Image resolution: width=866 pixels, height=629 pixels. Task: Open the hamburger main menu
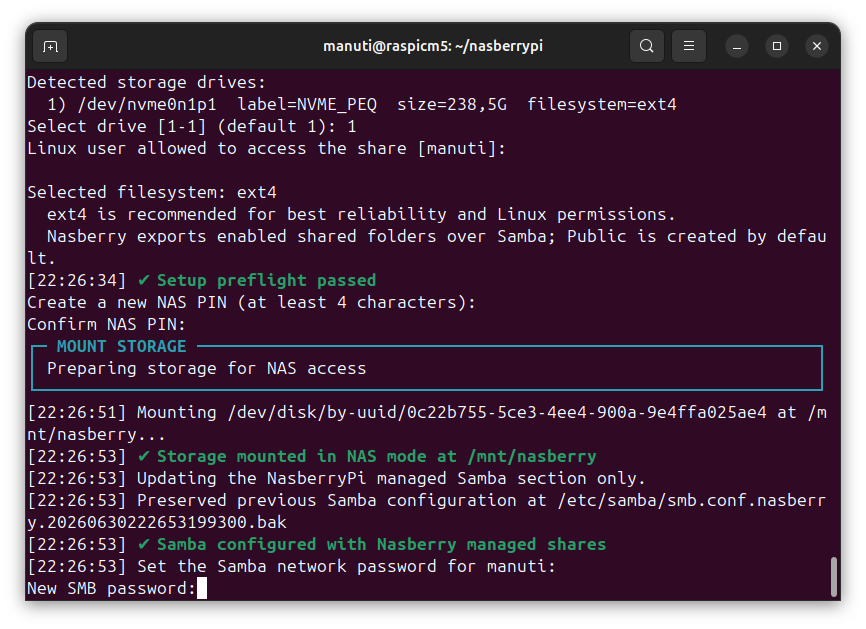(689, 46)
